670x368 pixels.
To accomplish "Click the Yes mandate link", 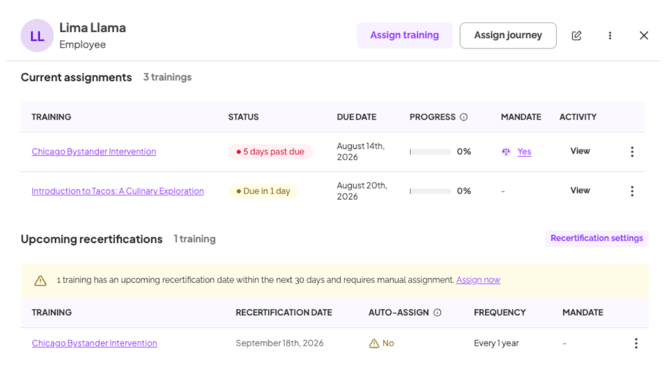I will coord(524,152).
